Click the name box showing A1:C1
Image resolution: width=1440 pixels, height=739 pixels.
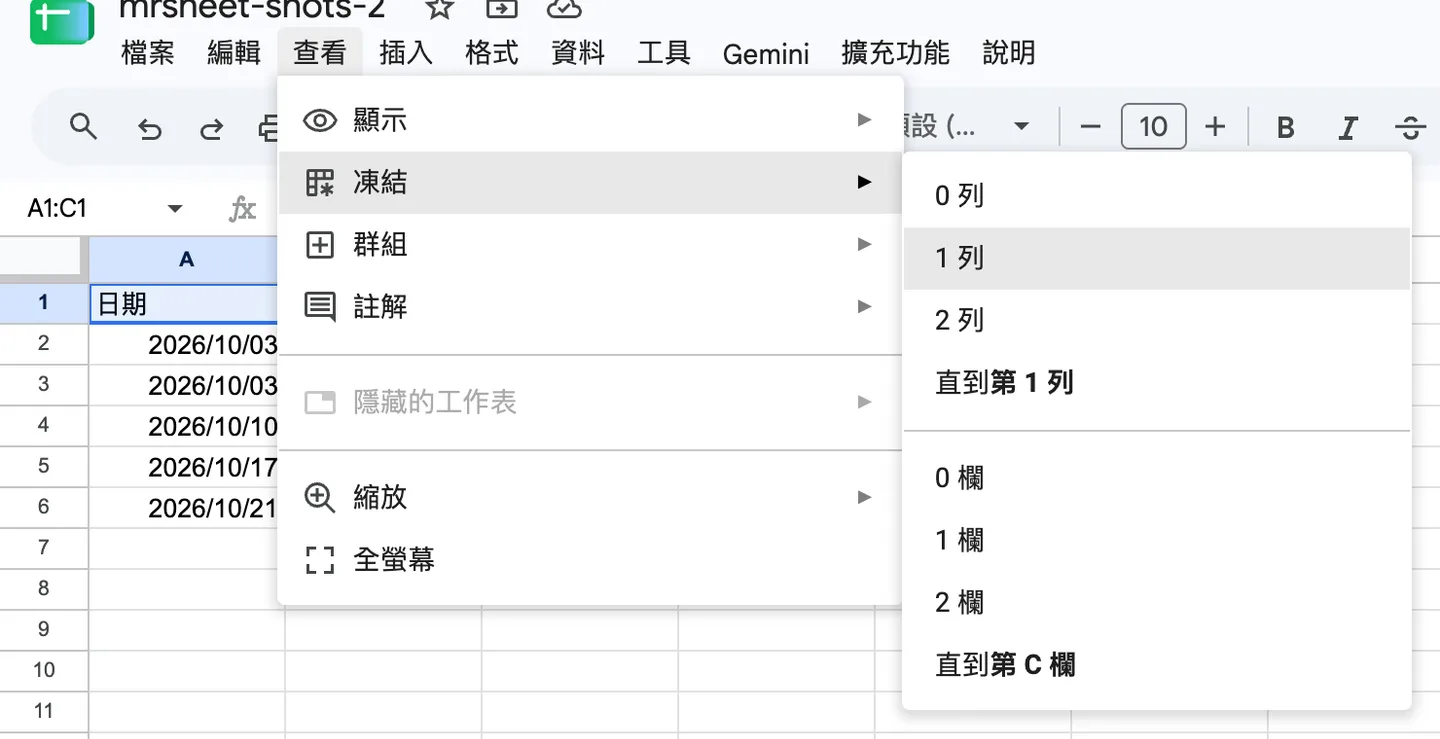(58, 208)
